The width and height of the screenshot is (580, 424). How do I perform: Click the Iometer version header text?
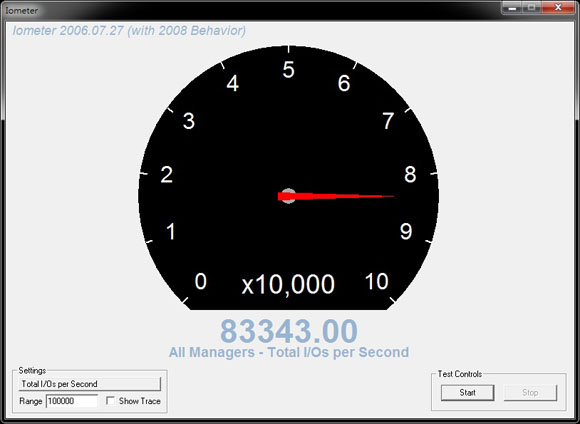[129, 30]
